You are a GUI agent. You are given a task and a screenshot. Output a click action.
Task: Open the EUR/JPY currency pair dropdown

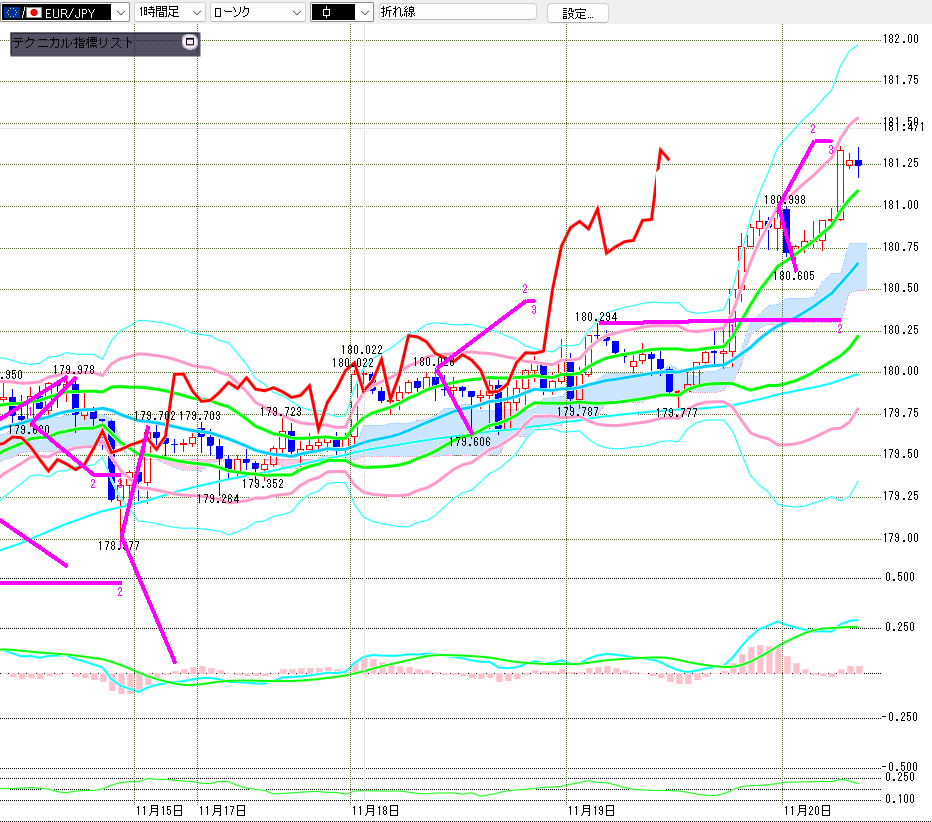pos(120,13)
